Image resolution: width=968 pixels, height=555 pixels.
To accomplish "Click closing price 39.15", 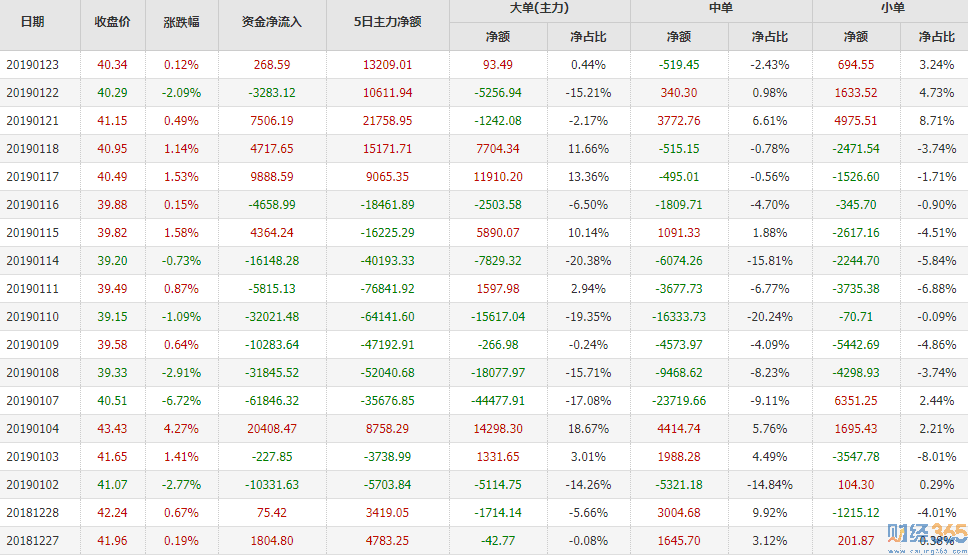I will click(x=112, y=317).
